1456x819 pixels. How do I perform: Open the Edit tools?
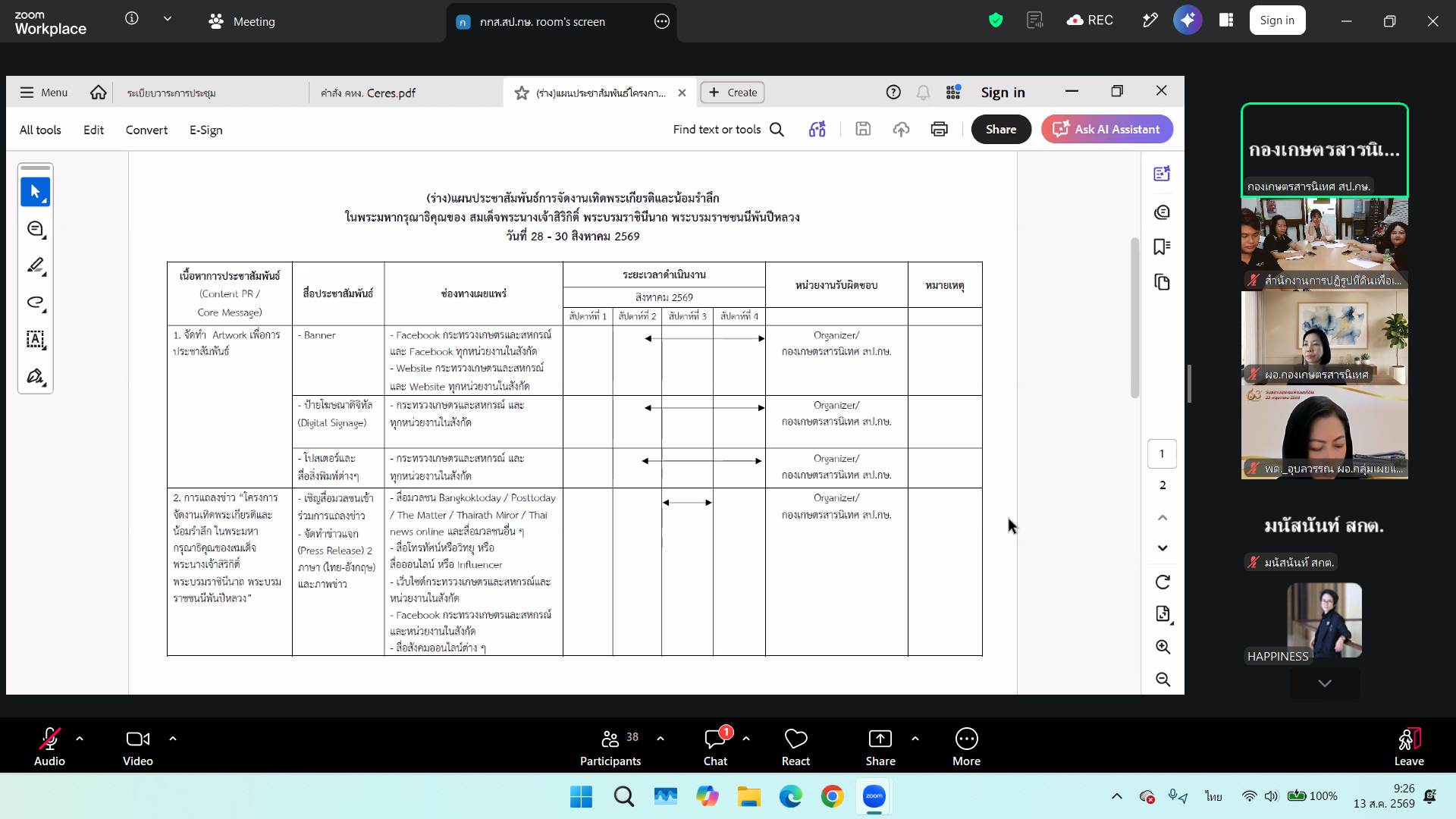click(x=93, y=130)
